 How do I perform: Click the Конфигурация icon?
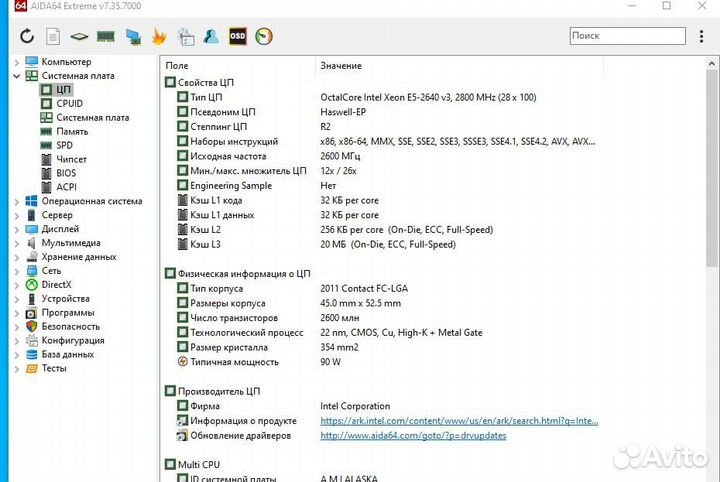tap(32, 341)
